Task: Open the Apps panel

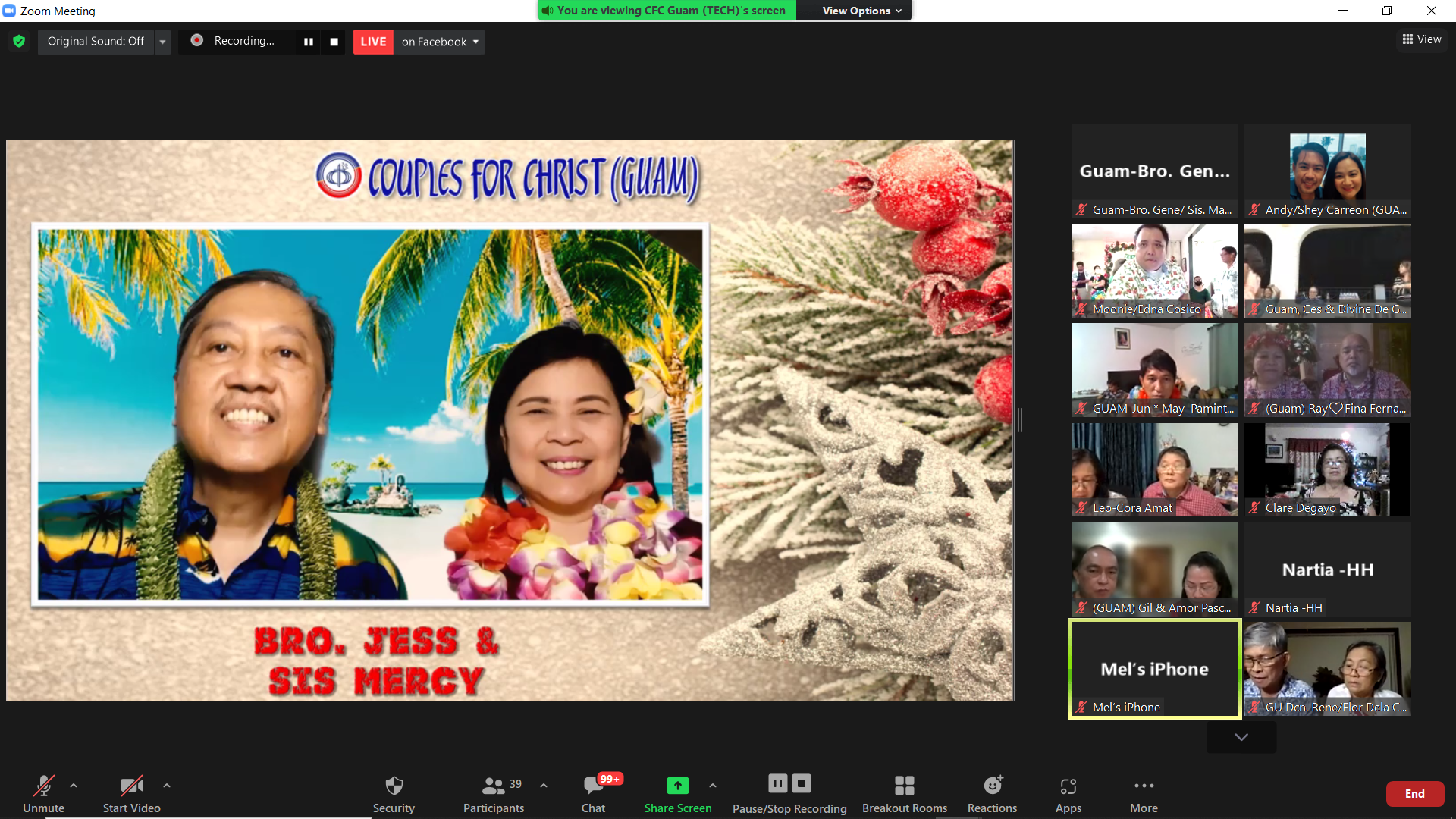Action: [x=1068, y=793]
